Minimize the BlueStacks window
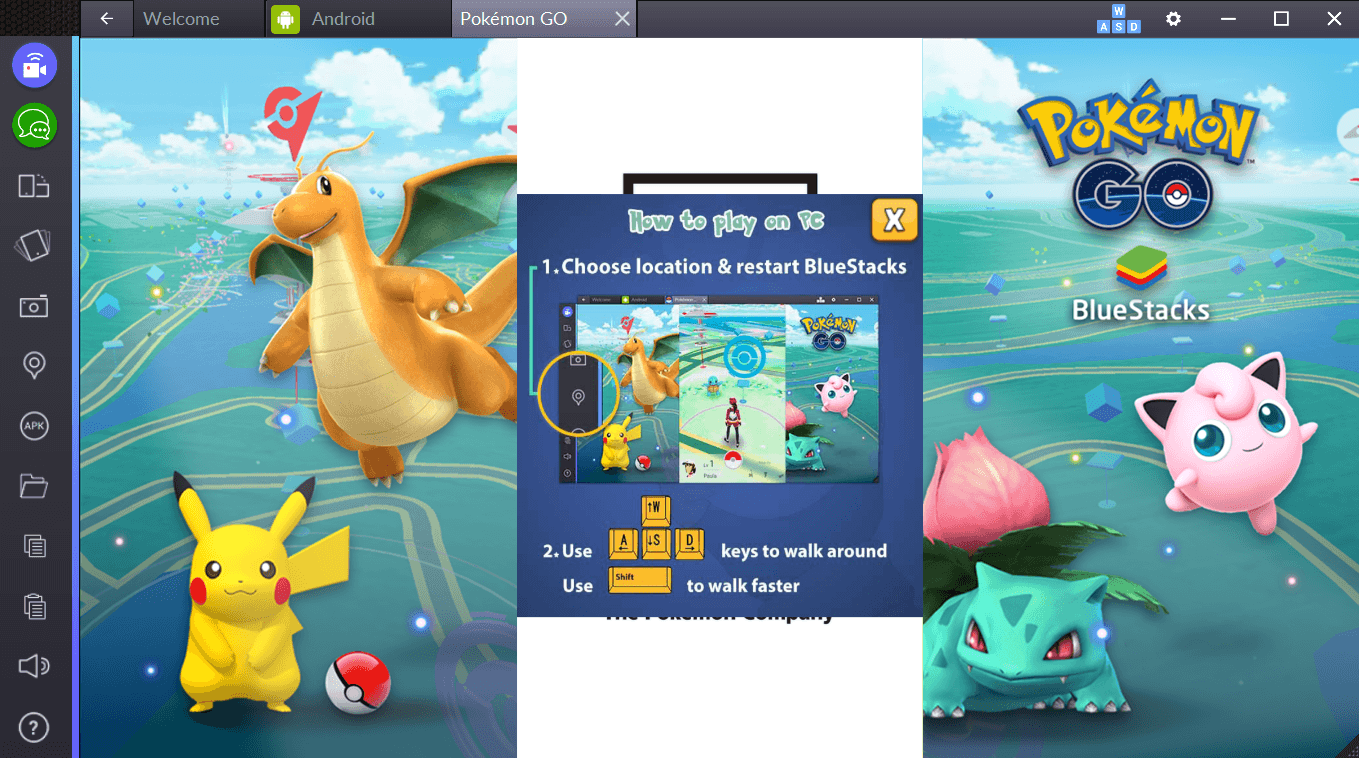 click(x=1228, y=19)
